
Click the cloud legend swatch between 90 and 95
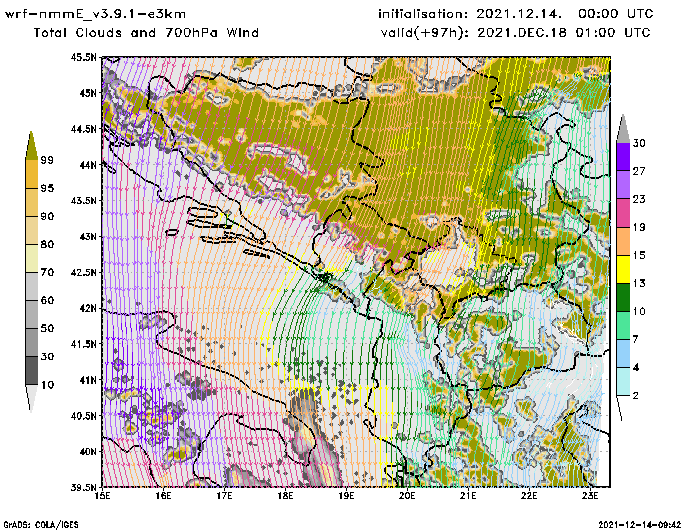point(32,202)
